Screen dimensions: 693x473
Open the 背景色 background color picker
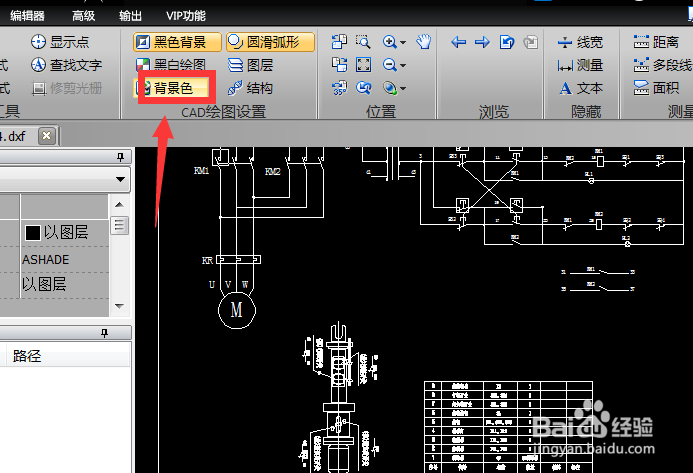point(171,88)
